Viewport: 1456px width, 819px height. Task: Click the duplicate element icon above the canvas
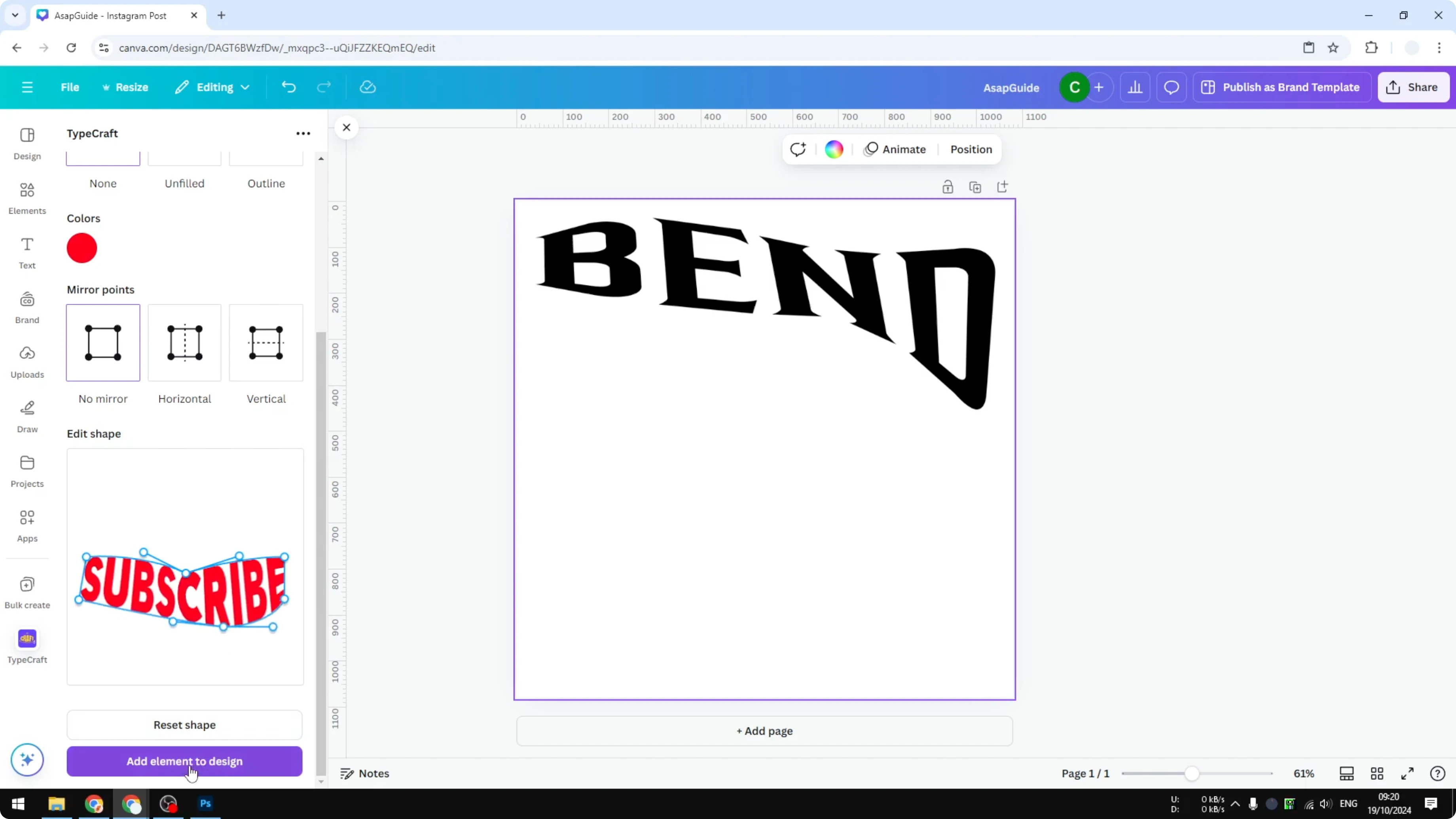975,186
